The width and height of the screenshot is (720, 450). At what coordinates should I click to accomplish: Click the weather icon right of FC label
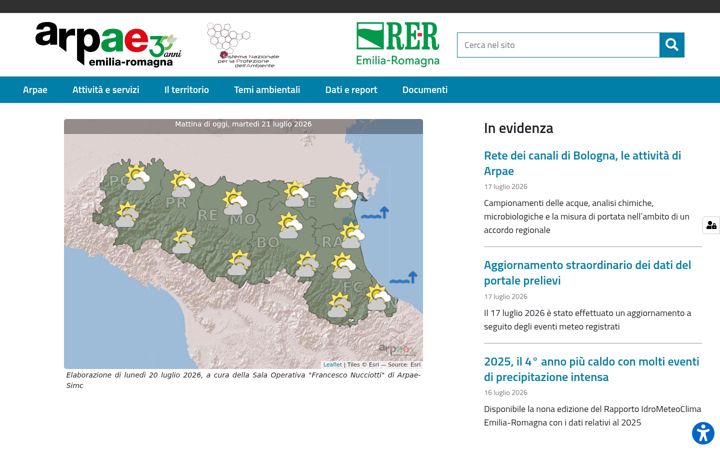pyautogui.click(x=378, y=297)
